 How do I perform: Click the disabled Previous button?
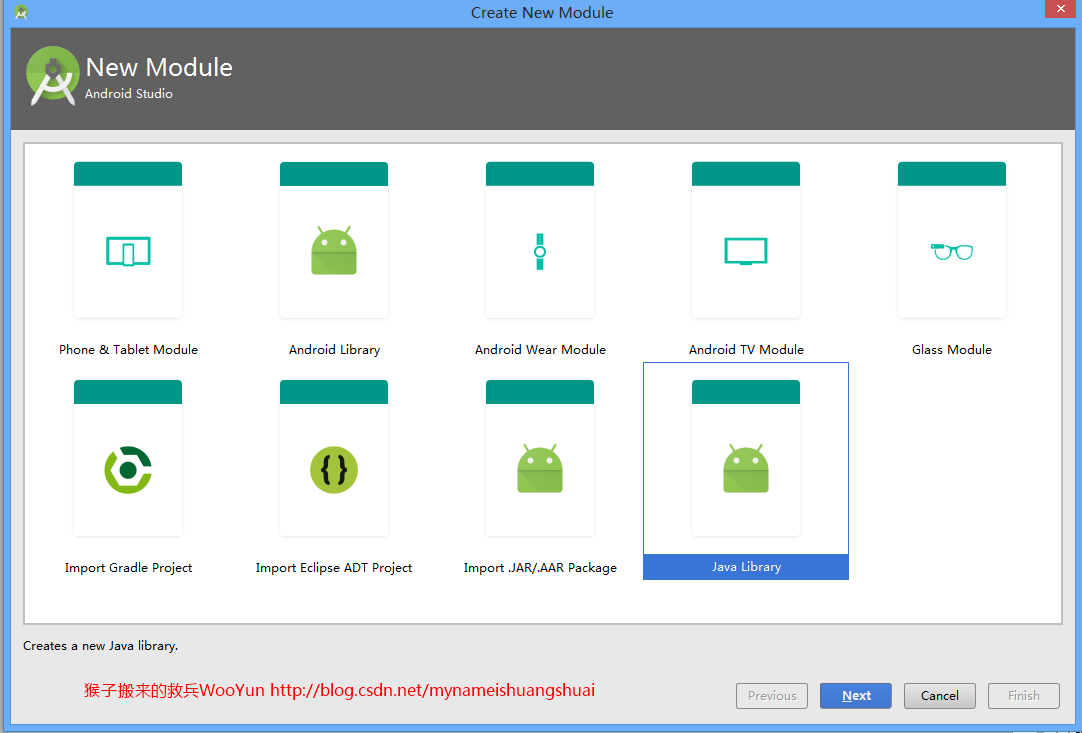click(x=772, y=696)
